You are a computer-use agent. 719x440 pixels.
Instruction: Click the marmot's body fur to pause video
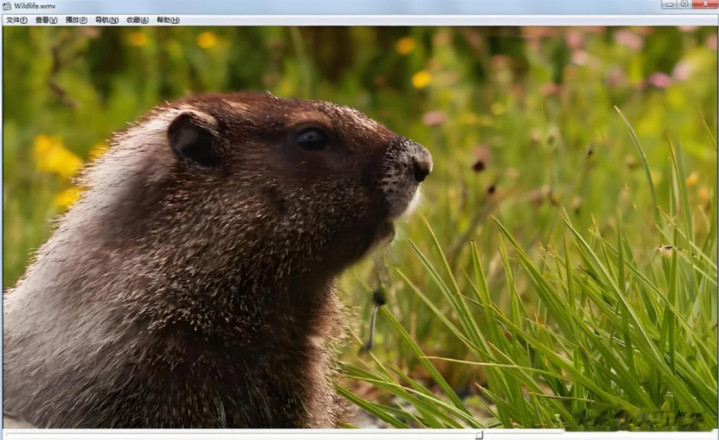pyautogui.click(x=150, y=330)
